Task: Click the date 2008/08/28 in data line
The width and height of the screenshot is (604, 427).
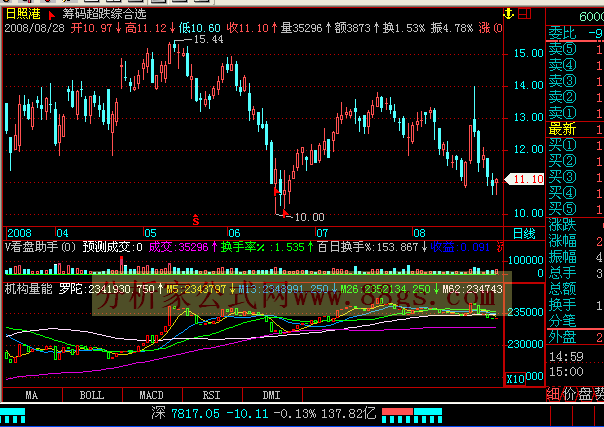Action: [34, 28]
